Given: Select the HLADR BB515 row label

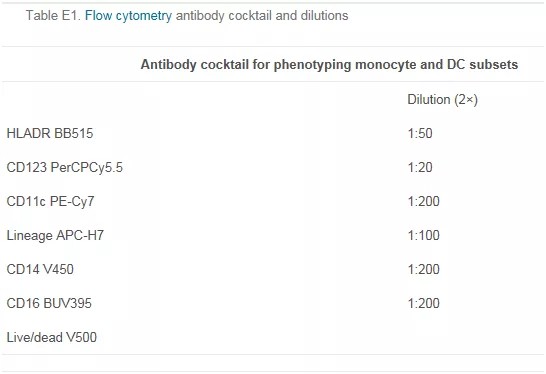Looking at the screenshot, I should (50, 133).
